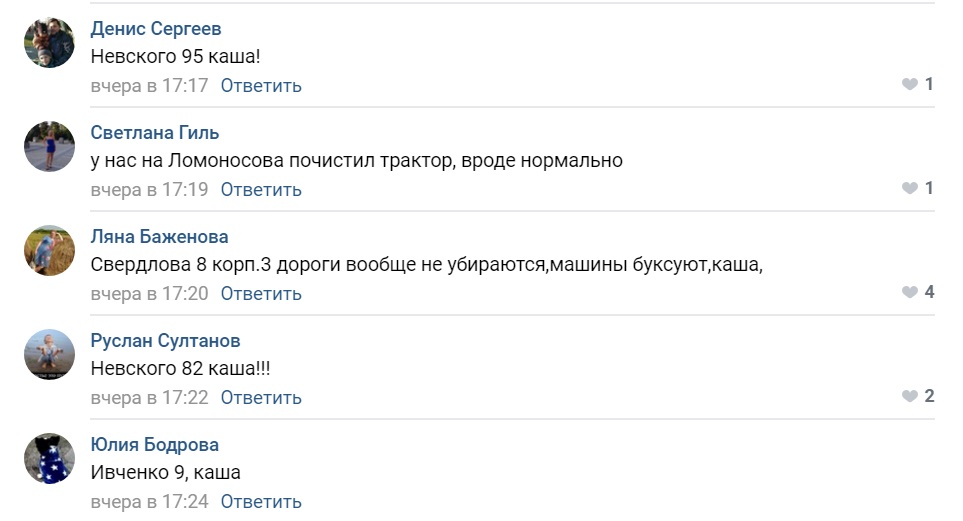The width and height of the screenshot is (963, 521).
Task: Click Ответить under Ивченко 9 comment
Action: (x=261, y=501)
